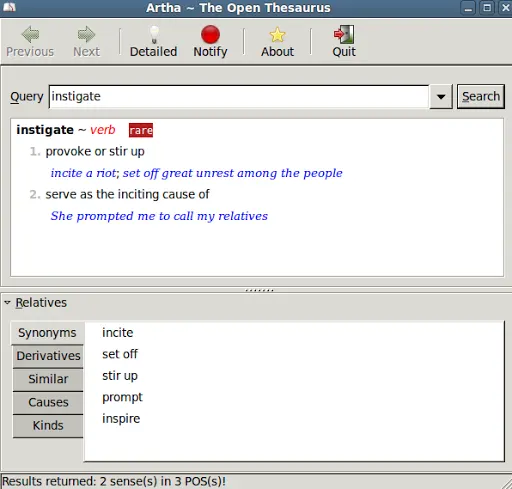The image size is (512, 489).
Task: Click the pane divider handle dots
Action: [259, 290]
